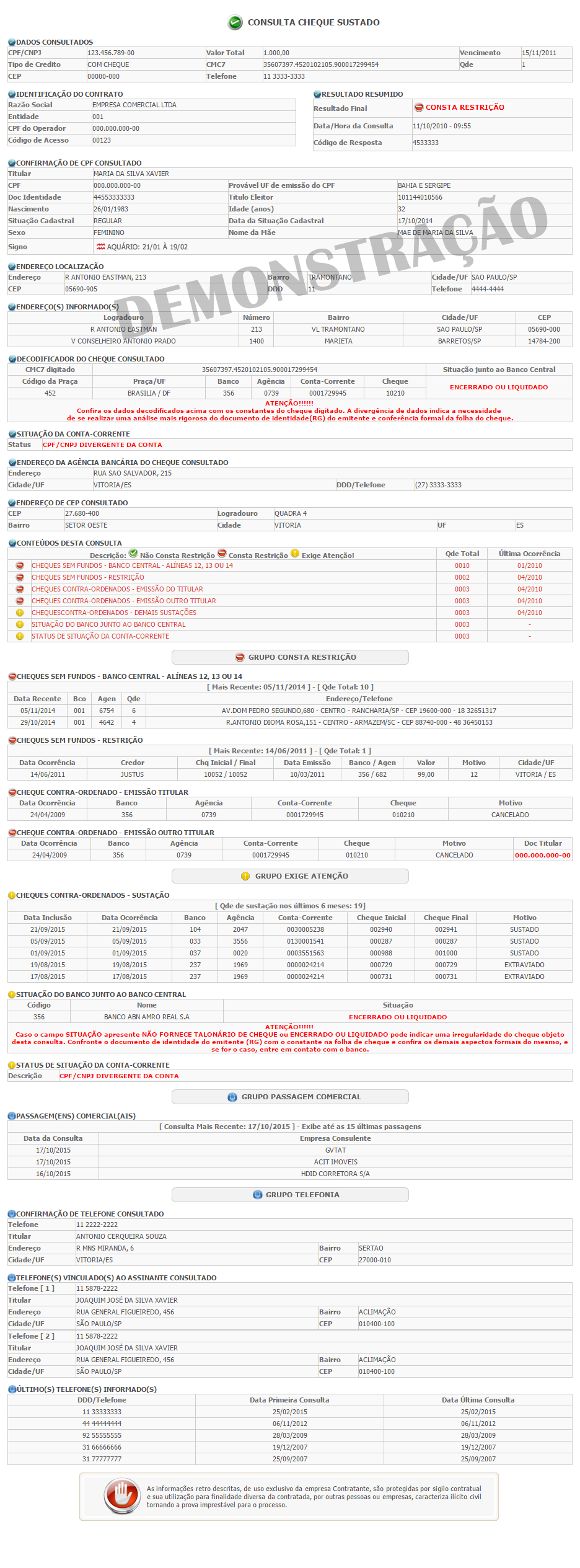580x1568 pixels.
Task: Click the Credor name JUSTUS
Action: [132, 775]
